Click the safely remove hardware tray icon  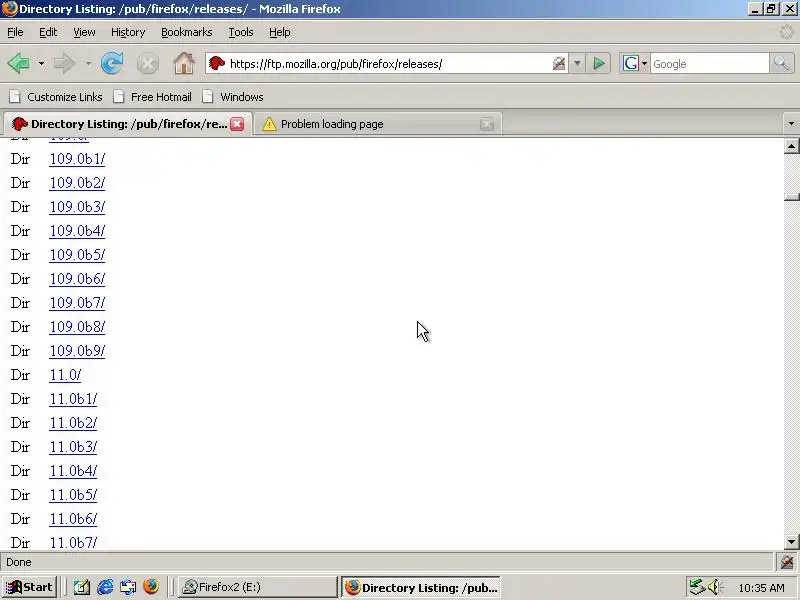(x=696, y=587)
